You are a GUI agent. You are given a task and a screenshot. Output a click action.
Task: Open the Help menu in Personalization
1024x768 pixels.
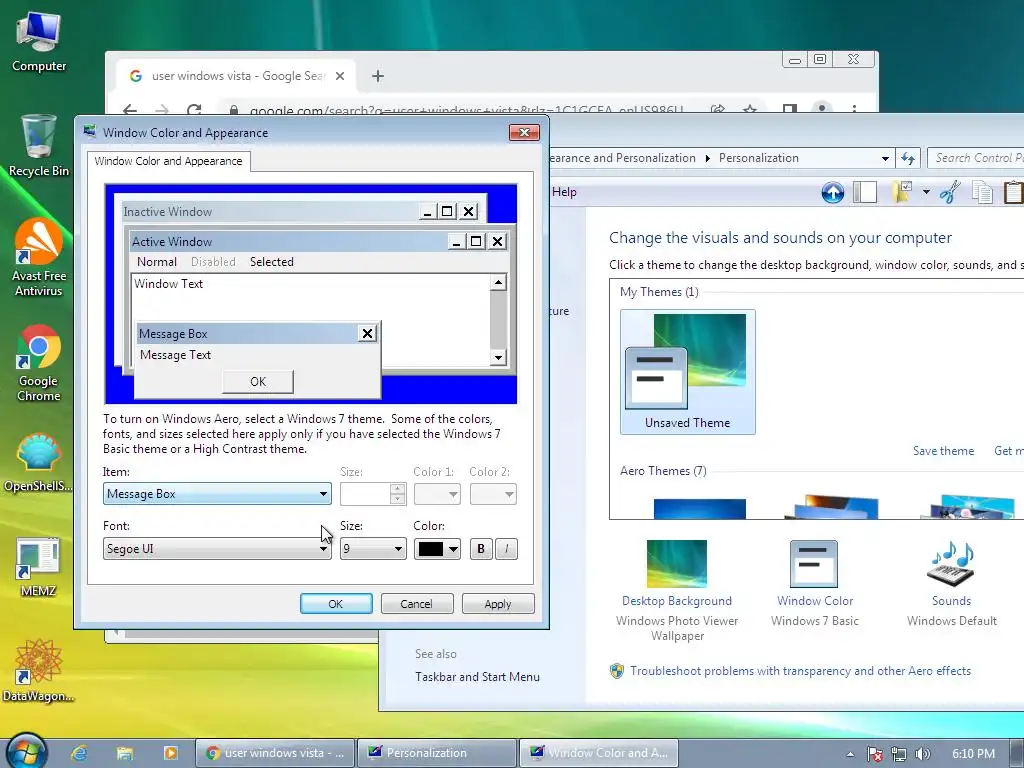pyautogui.click(x=564, y=192)
